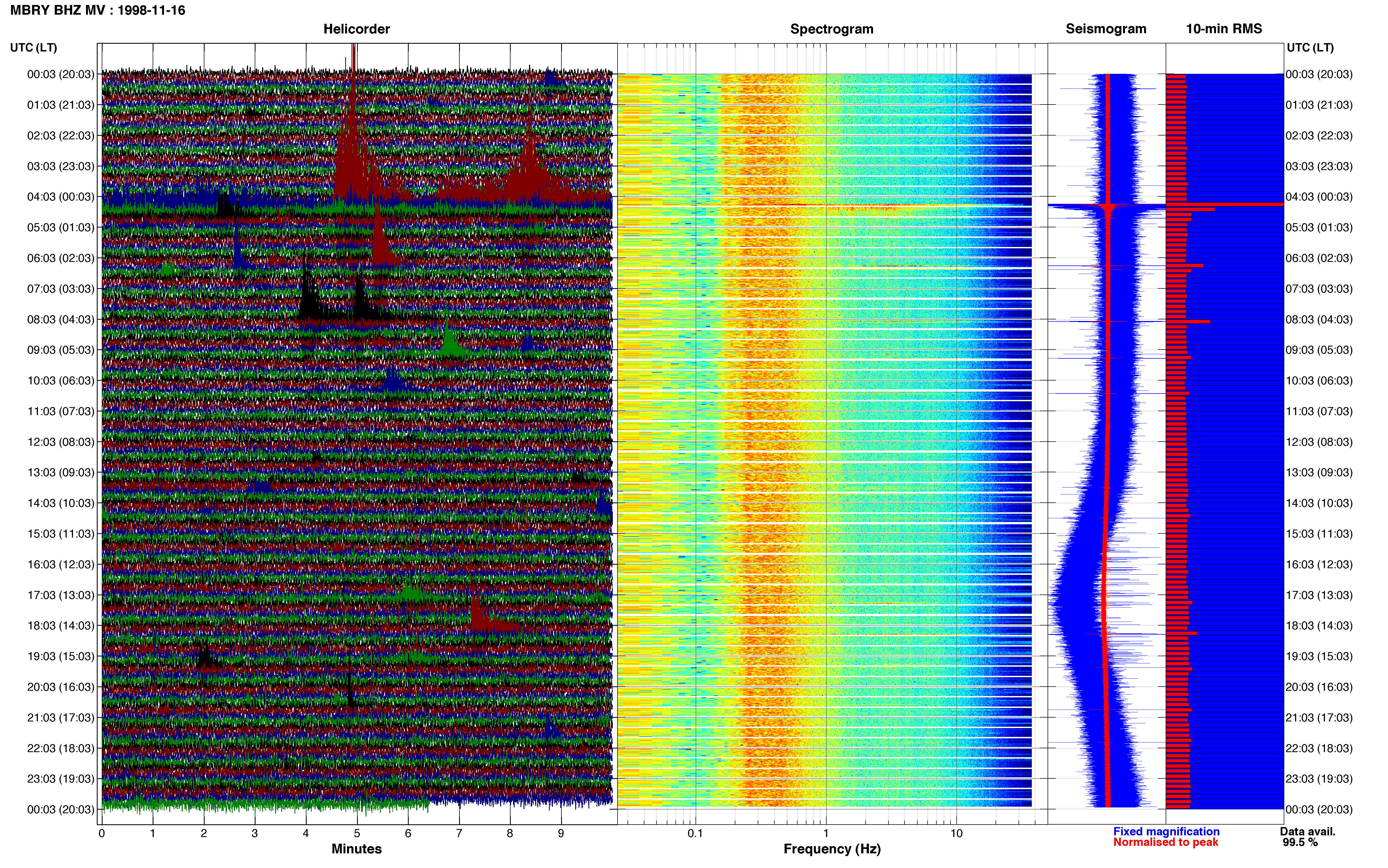The image size is (1388, 868).
Task: Click minute tick label 5 on helicorder axis
Action: pyautogui.click(x=357, y=833)
